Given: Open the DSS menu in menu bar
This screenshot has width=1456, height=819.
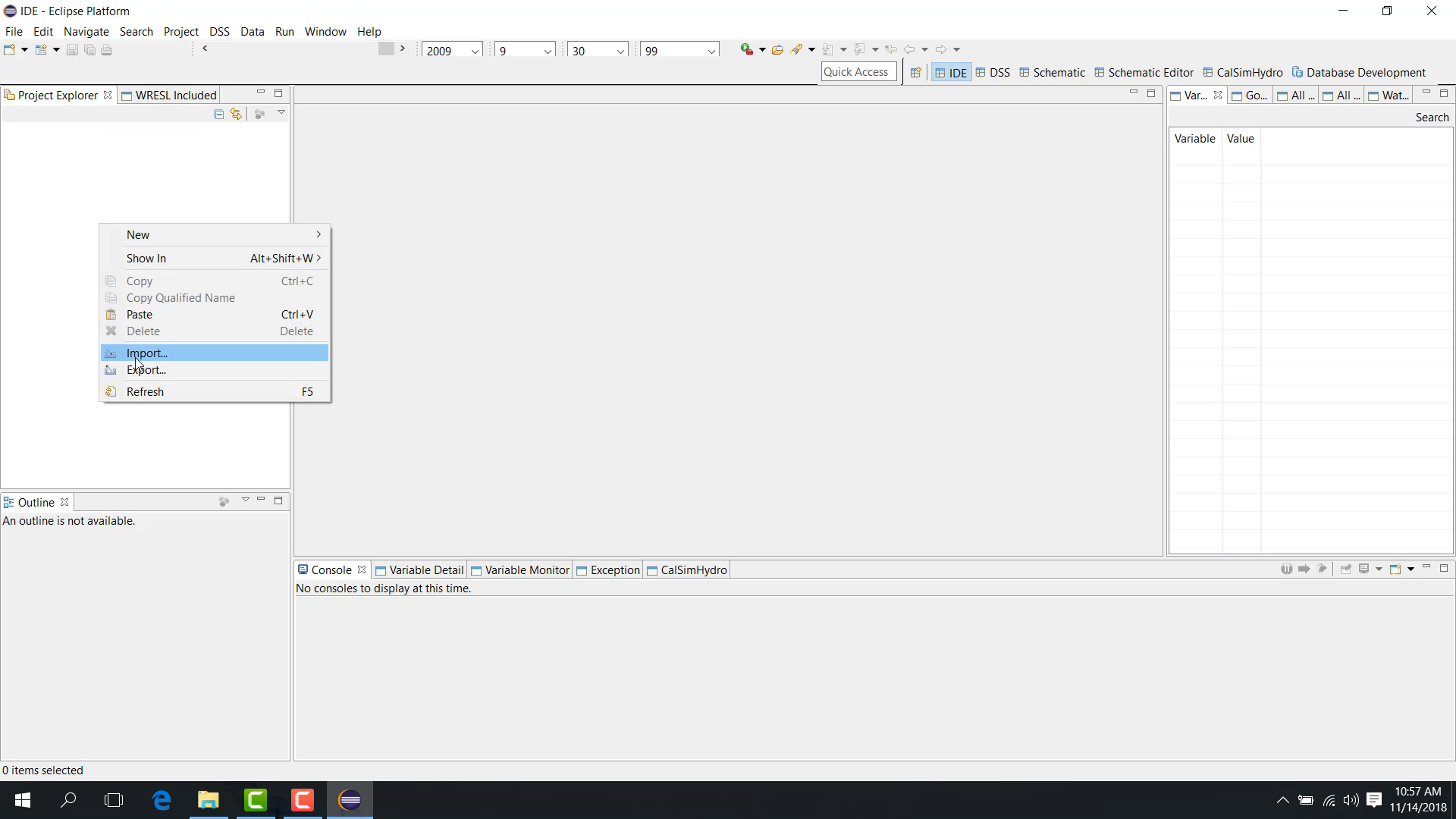Looking at the screenshot, I should click(219, 32).
